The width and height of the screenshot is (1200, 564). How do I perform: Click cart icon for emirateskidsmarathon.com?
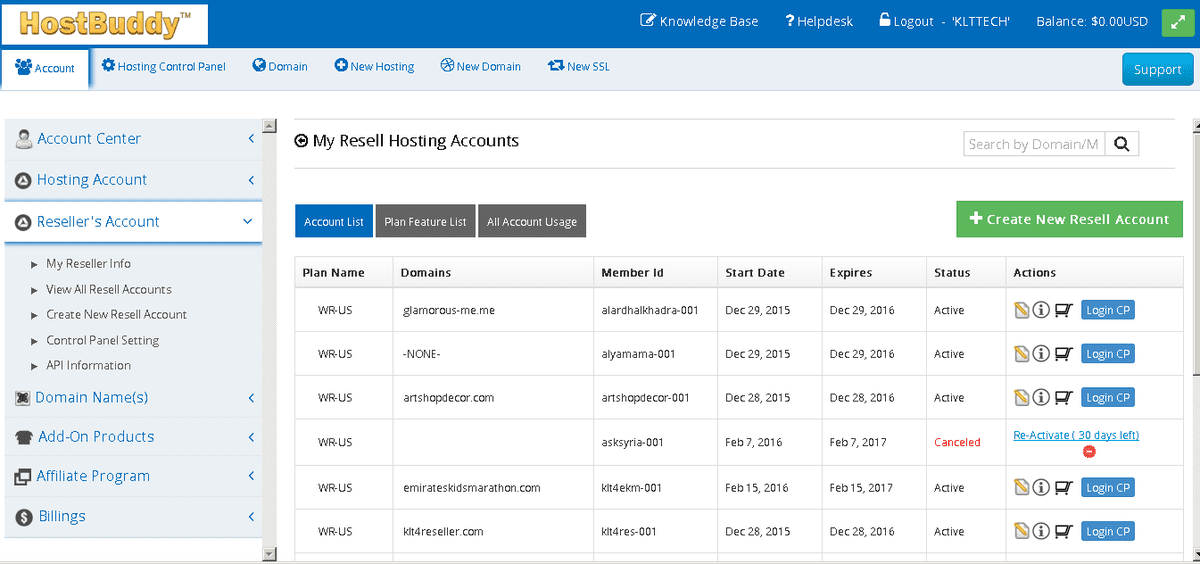coord(1064,488)
